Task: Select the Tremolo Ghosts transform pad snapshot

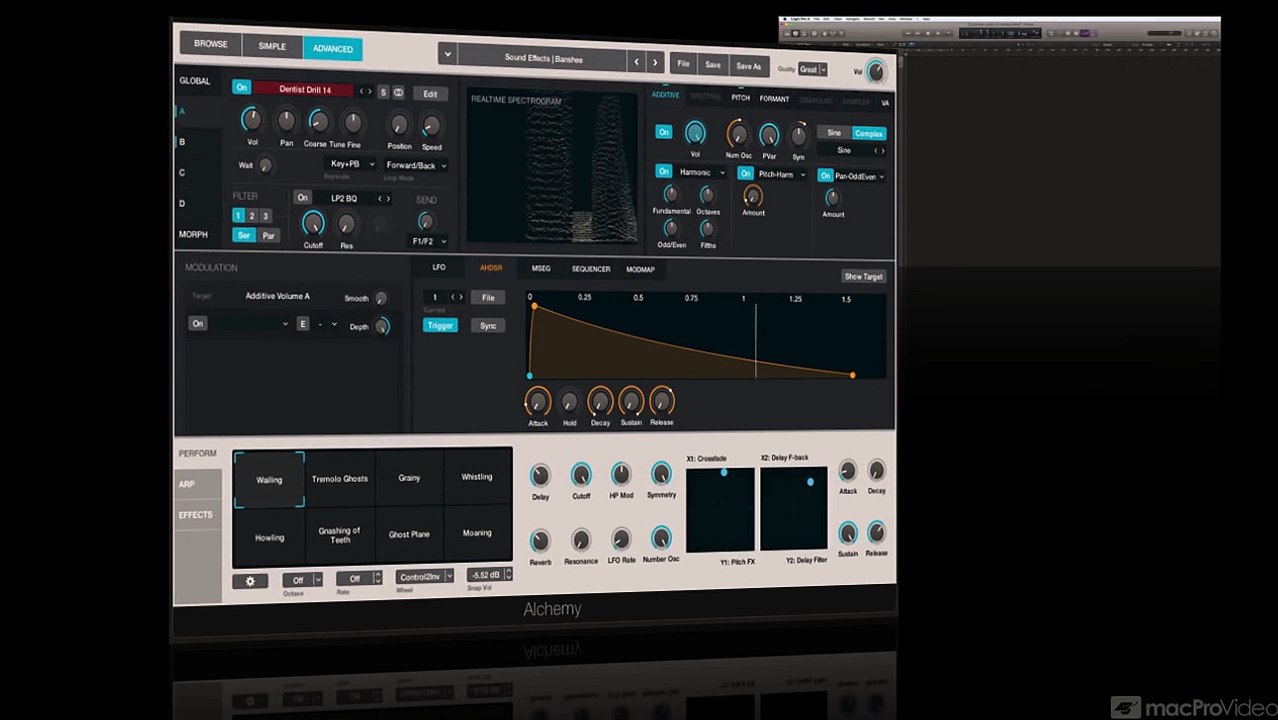Action: coord(340,479)
